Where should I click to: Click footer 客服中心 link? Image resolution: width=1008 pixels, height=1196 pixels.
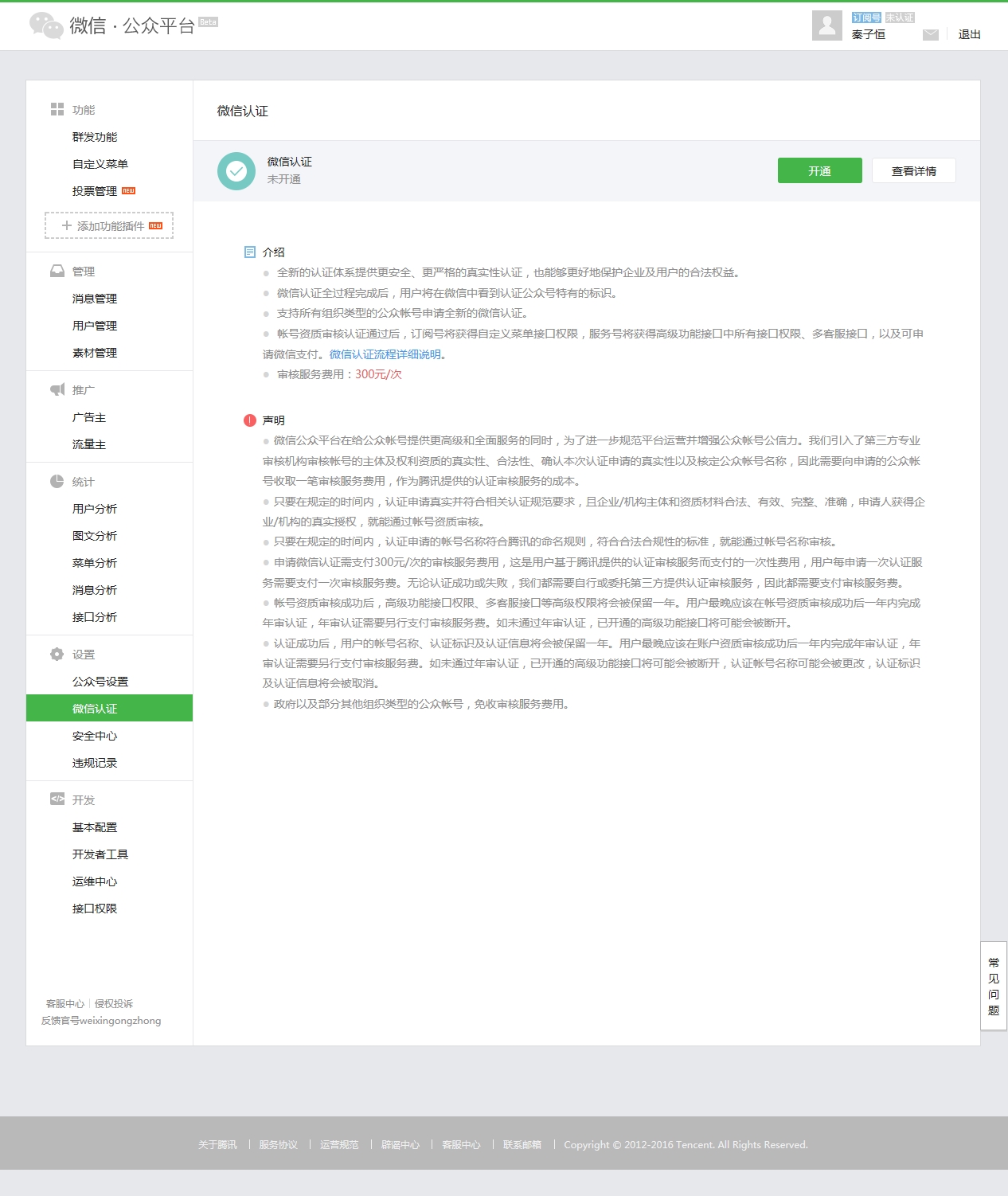(x=462, y=1145)
